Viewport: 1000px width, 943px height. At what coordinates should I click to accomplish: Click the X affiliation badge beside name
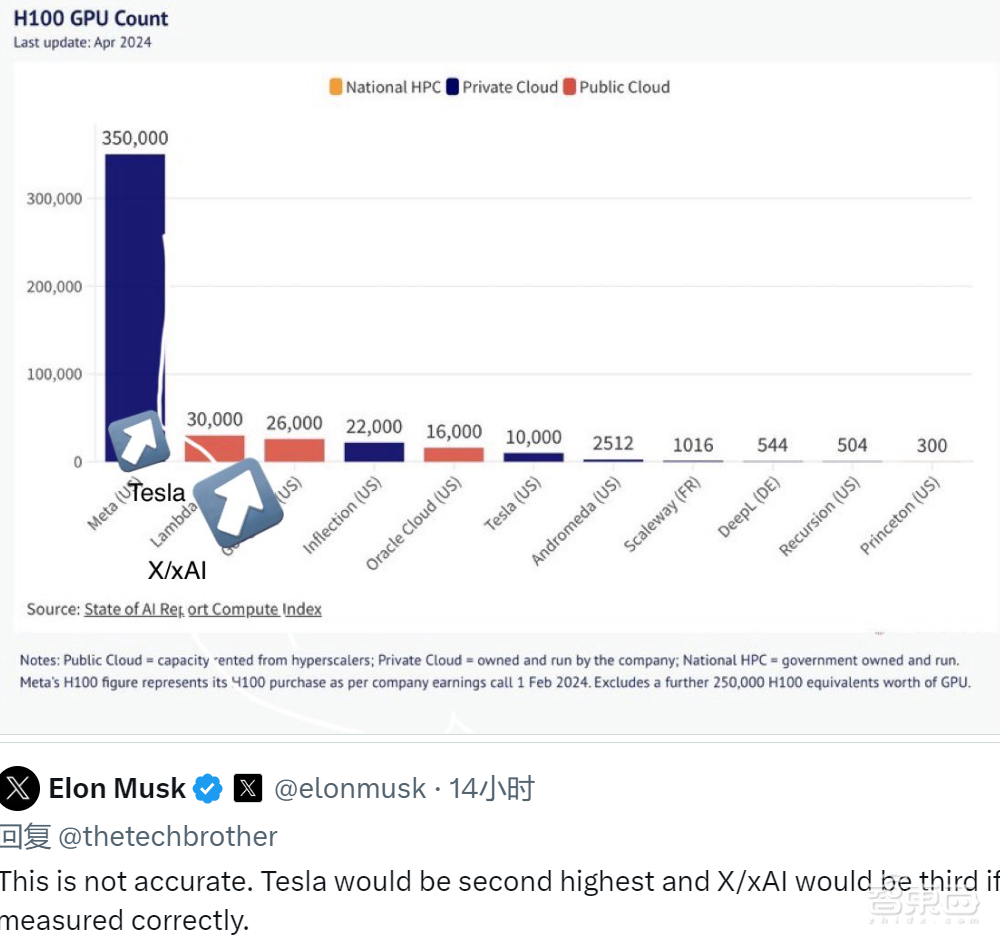(x=248, y=789)
